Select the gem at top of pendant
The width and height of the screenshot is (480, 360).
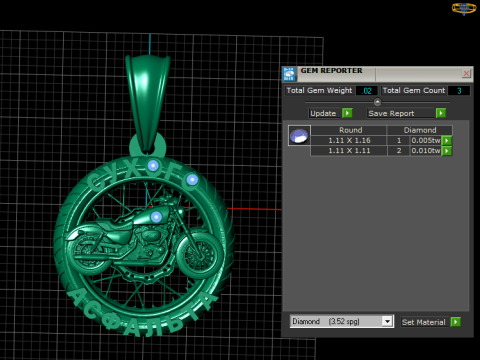click(x=153, y=165)
